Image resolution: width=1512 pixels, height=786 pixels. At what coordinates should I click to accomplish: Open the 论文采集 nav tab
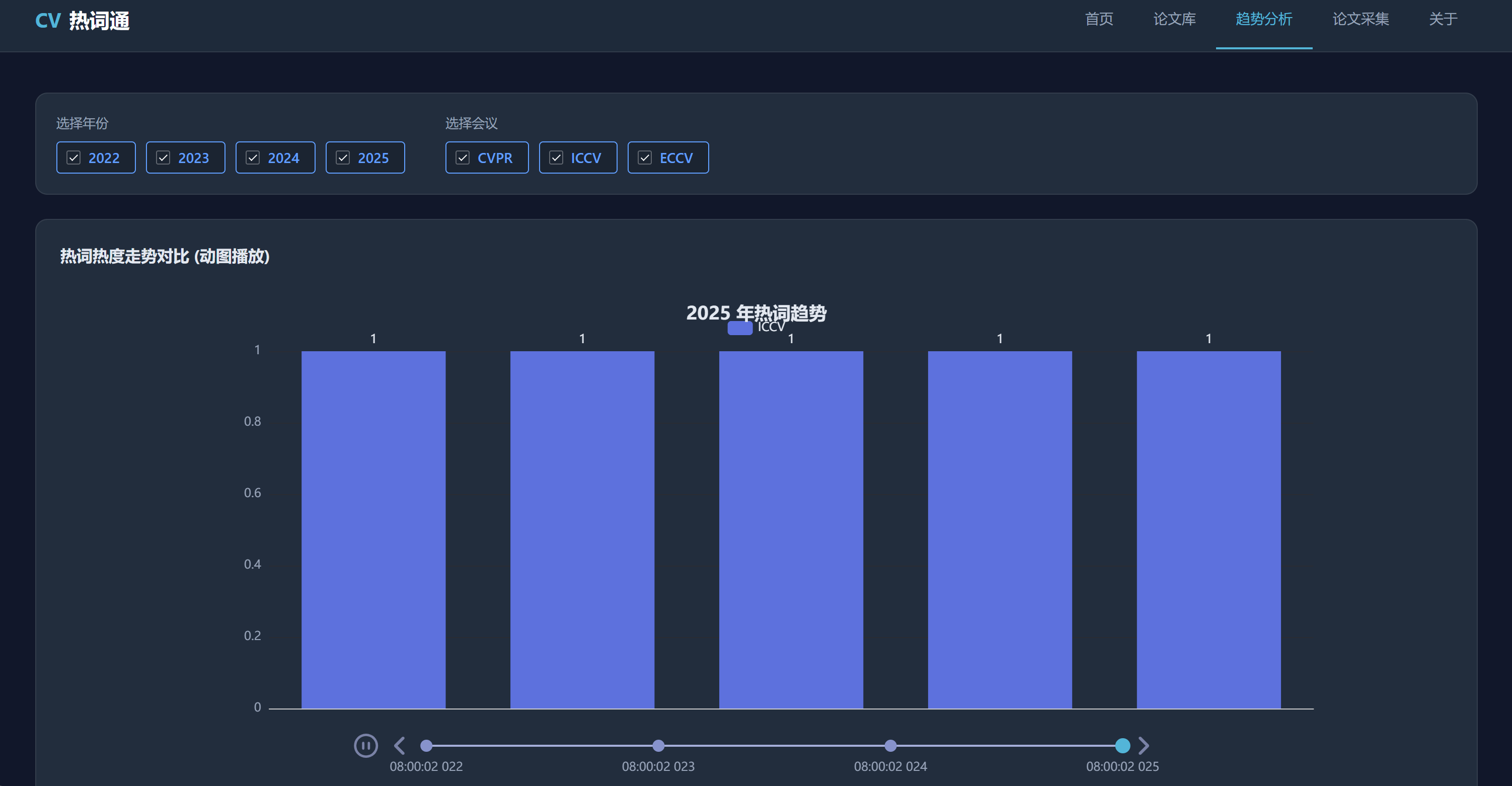pyautogui.click(x=1360, y=19)
